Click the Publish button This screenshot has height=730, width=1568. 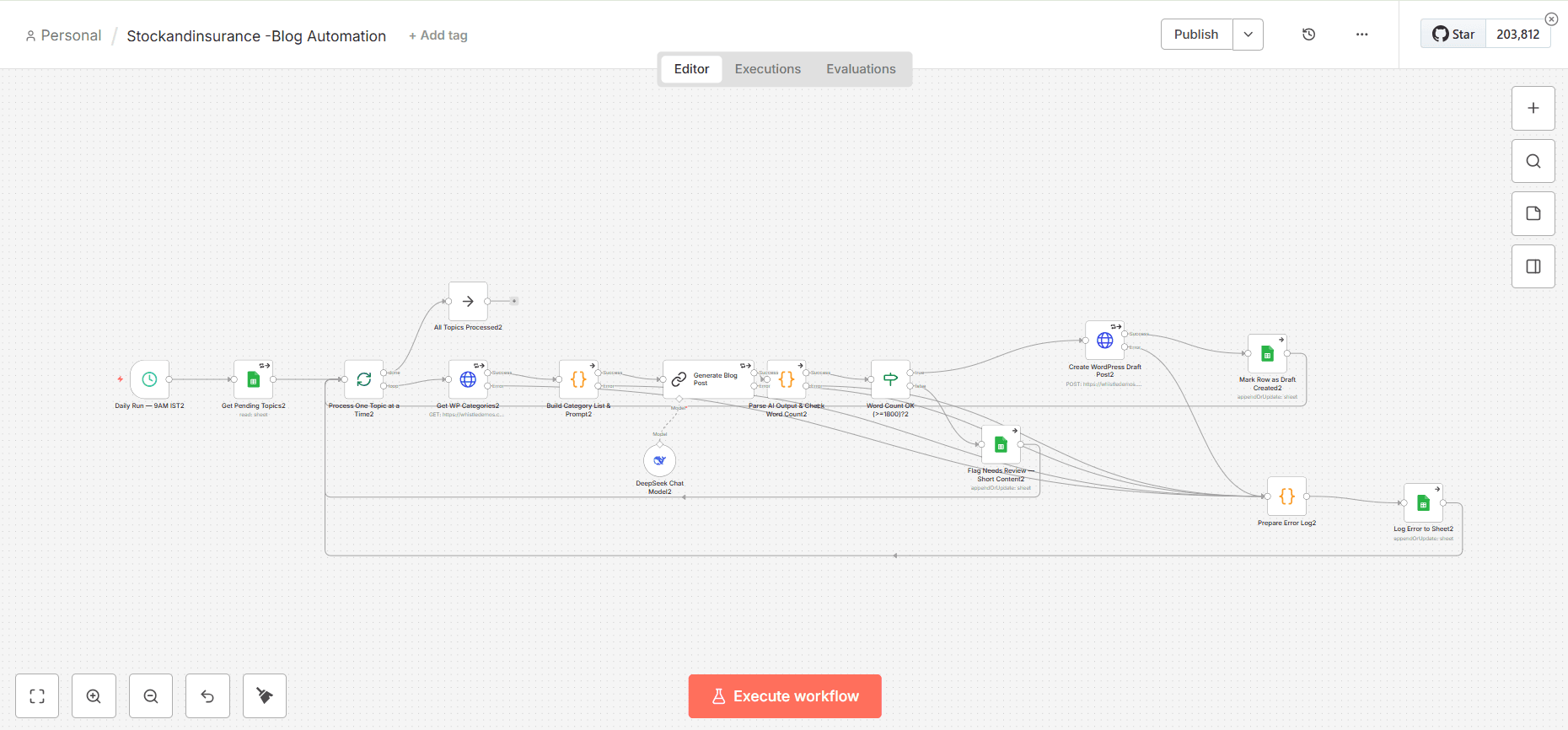[x=1196, y=35]
